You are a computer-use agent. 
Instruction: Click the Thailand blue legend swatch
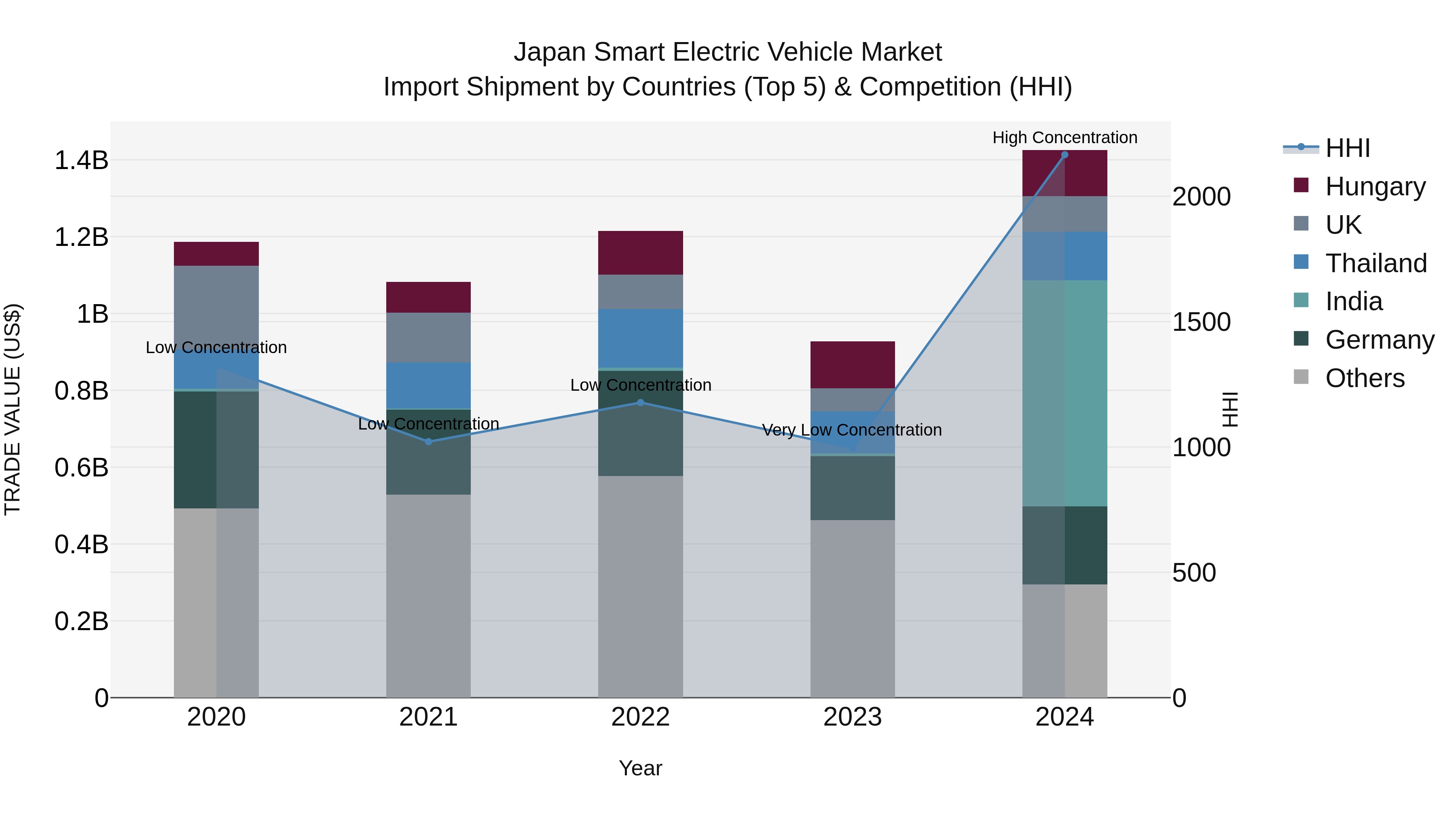click(1301, 262)
